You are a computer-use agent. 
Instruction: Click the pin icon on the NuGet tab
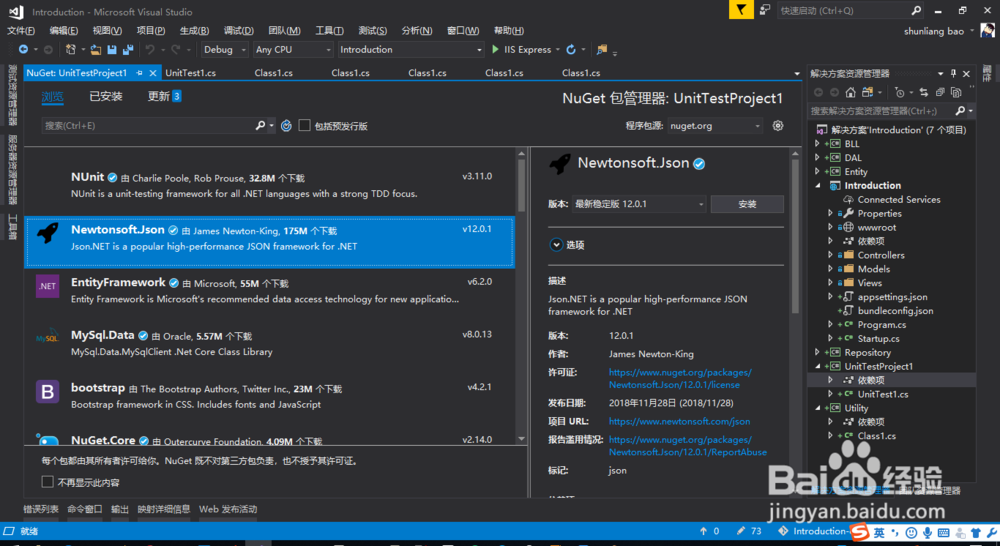click(x=139, y=73)
